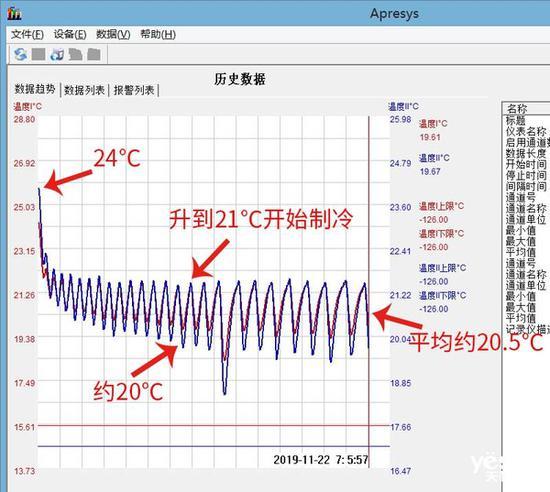Click the blue disc toolbar icon
The image size is (550, 492).
[x=57, y=54]
